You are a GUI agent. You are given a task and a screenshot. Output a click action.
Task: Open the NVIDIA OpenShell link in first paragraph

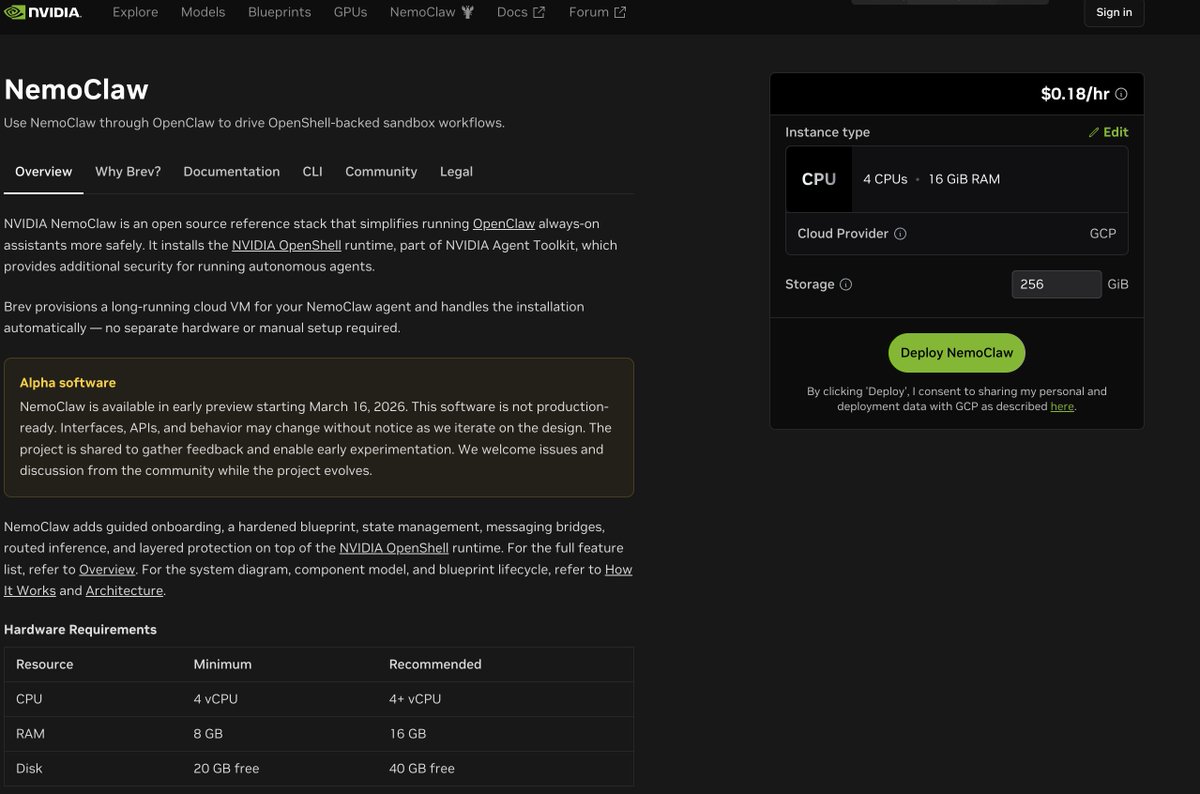(x=287, y=245)
